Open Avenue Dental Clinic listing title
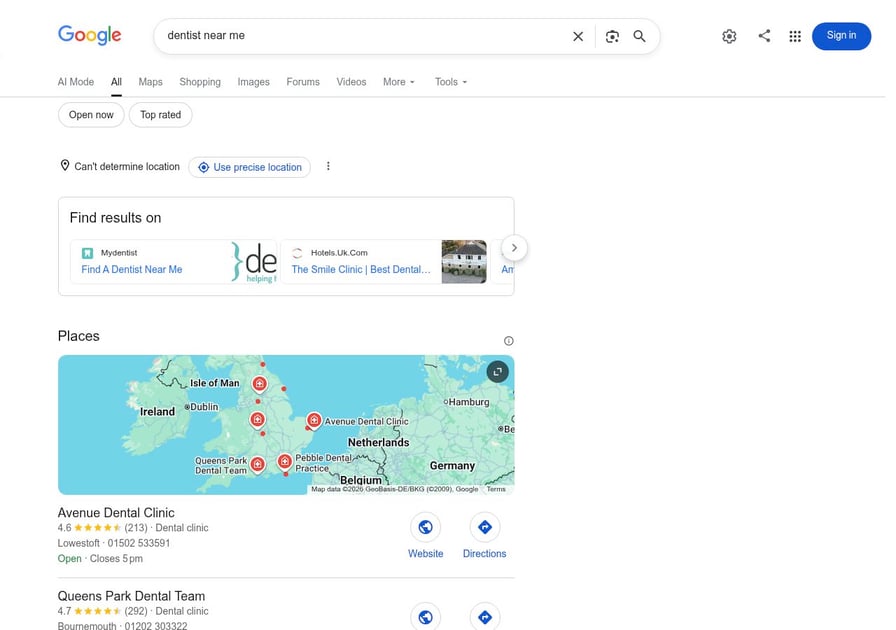 pos(116,513)
